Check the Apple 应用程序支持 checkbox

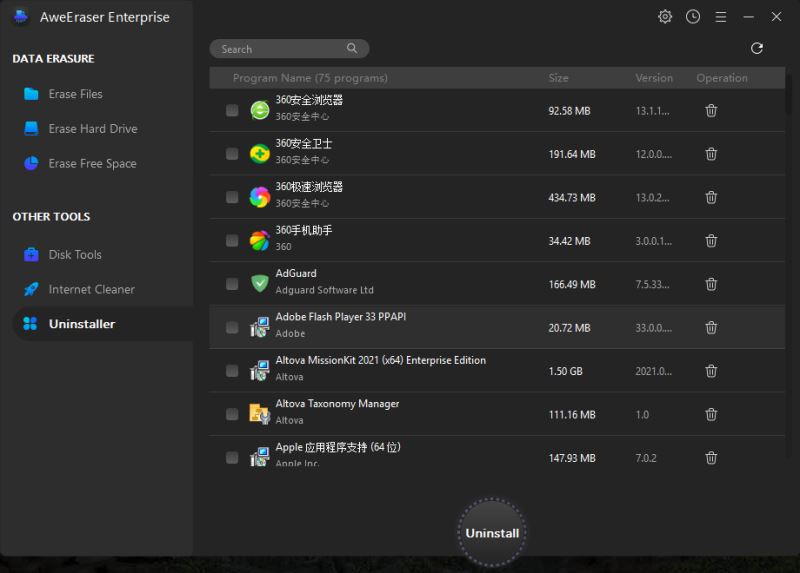click(x=232, y=458)
